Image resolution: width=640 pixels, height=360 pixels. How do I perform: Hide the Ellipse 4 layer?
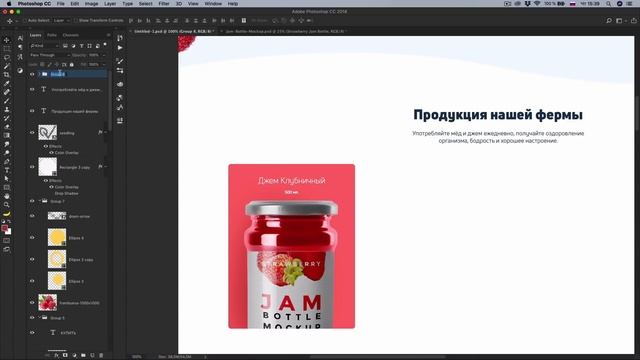click(x=32, y=238)
